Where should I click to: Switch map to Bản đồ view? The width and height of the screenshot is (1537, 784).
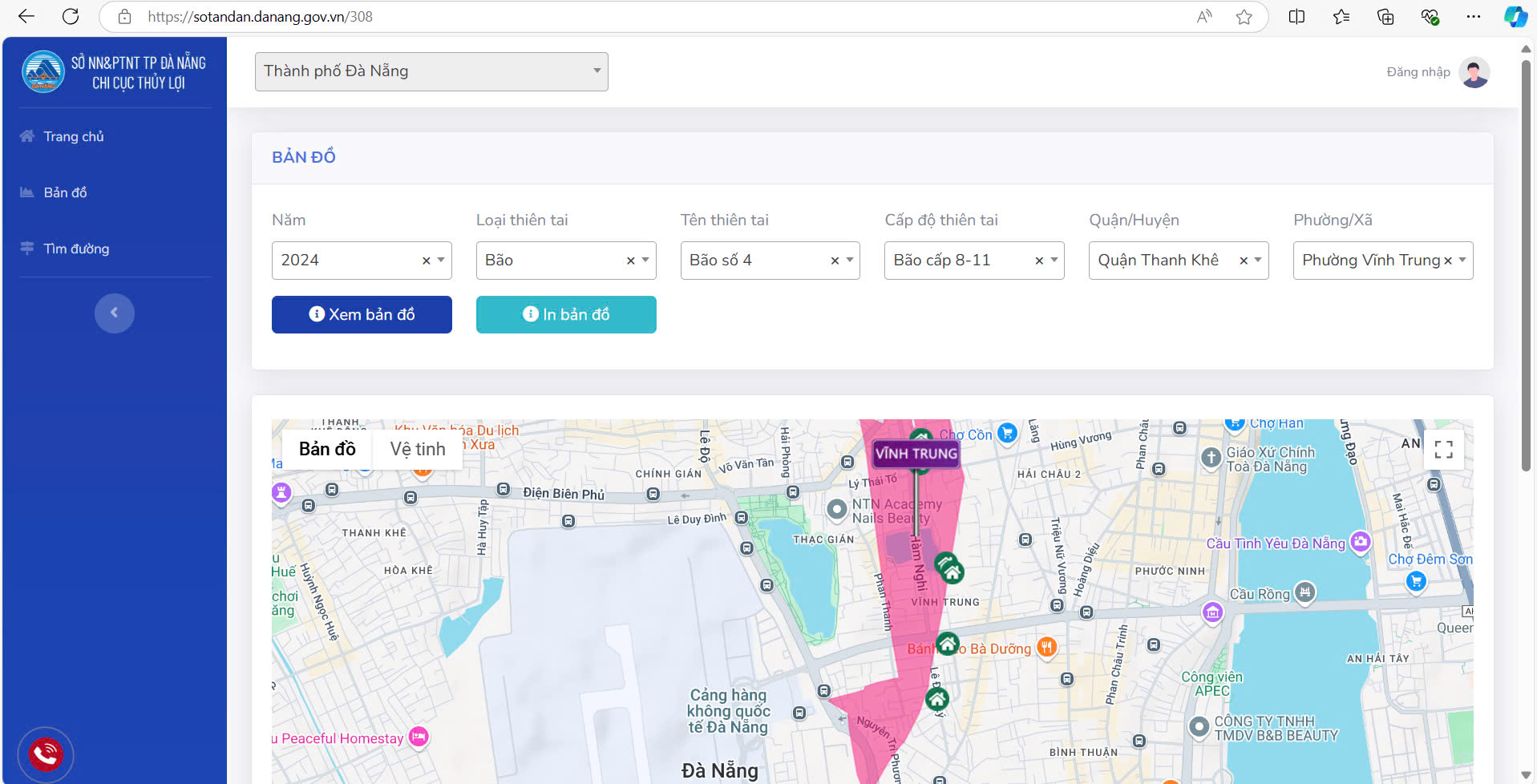point(327,449)
